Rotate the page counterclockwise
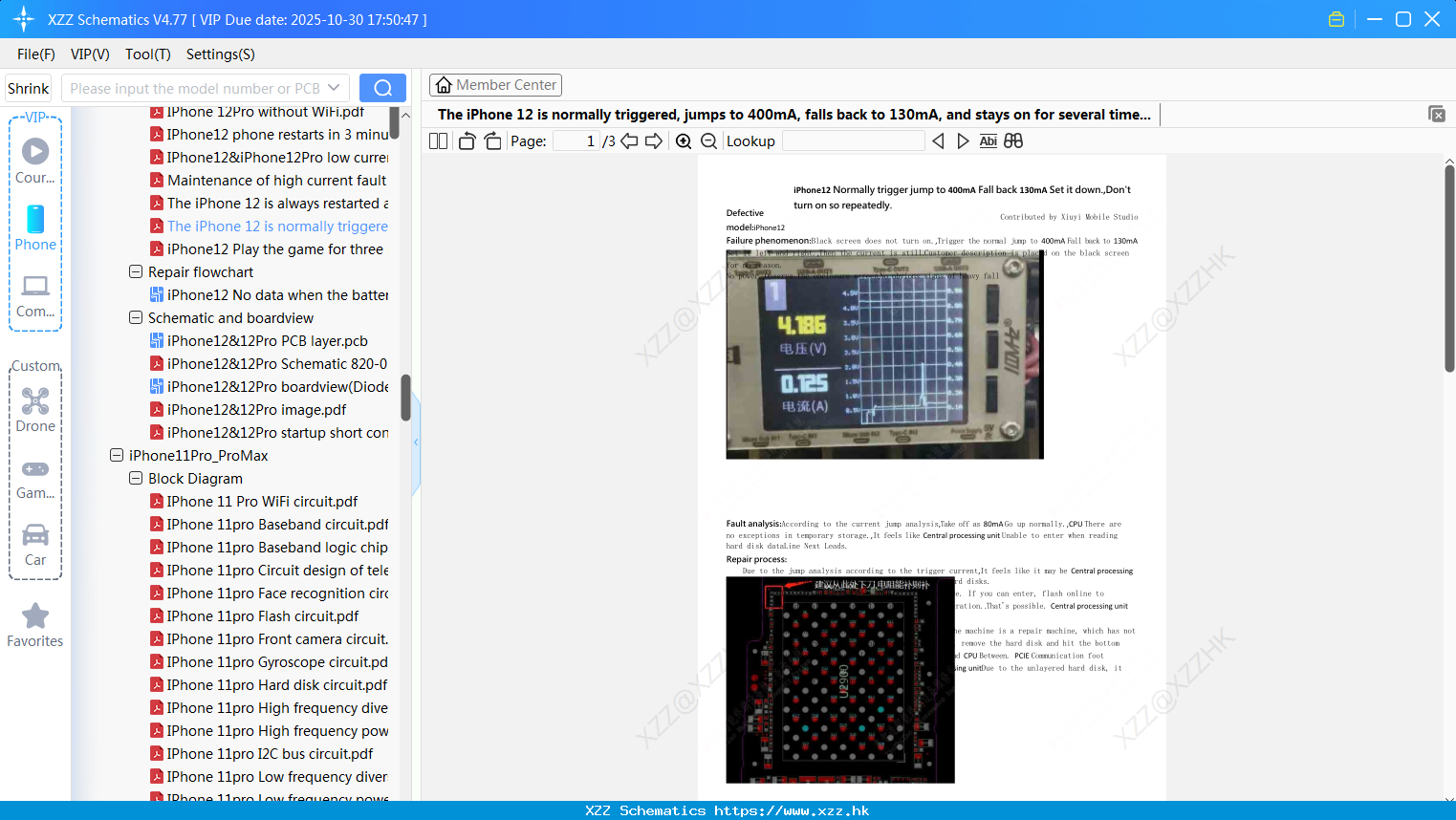 (467, 141)
